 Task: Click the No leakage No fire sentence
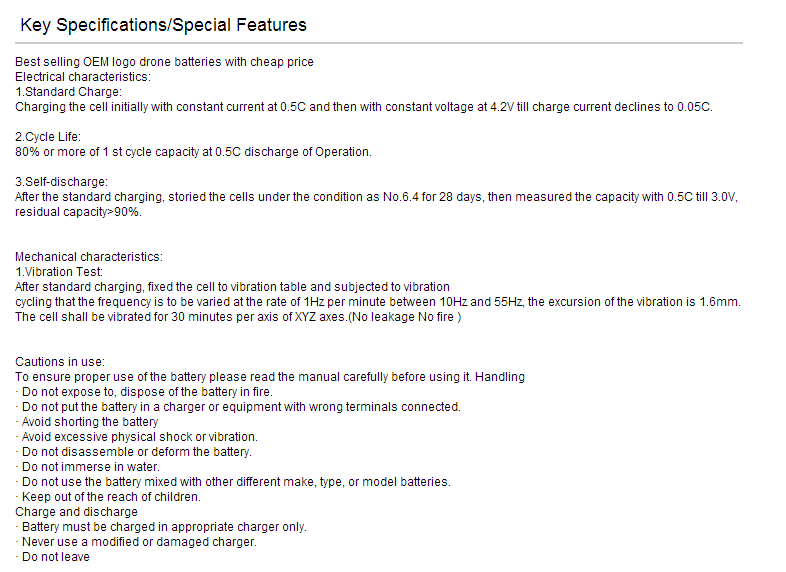click(x=238, y=317)
